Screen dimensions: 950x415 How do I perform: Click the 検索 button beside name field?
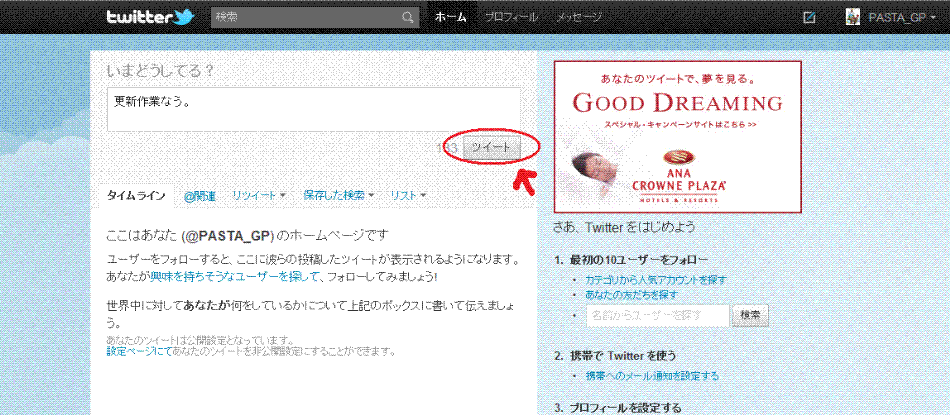[x=751, y=316]
